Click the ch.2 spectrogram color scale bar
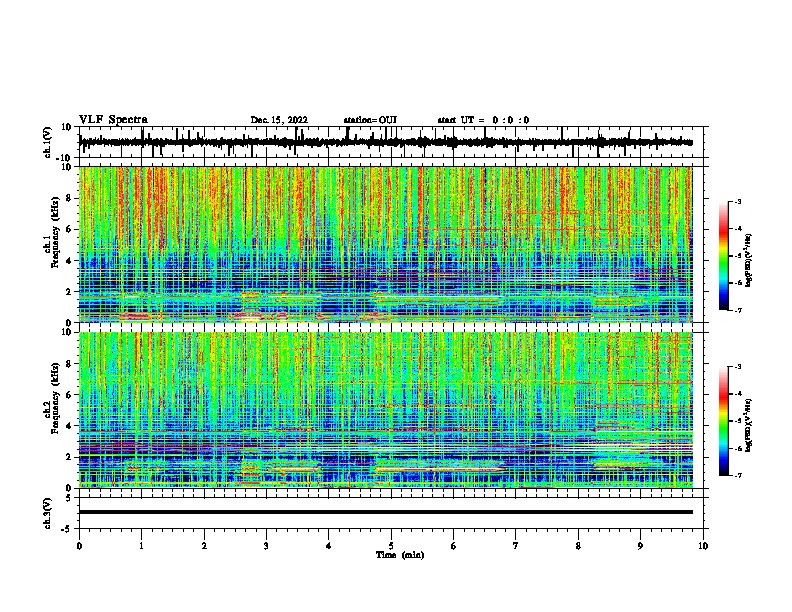 click(x=724, y=421)
